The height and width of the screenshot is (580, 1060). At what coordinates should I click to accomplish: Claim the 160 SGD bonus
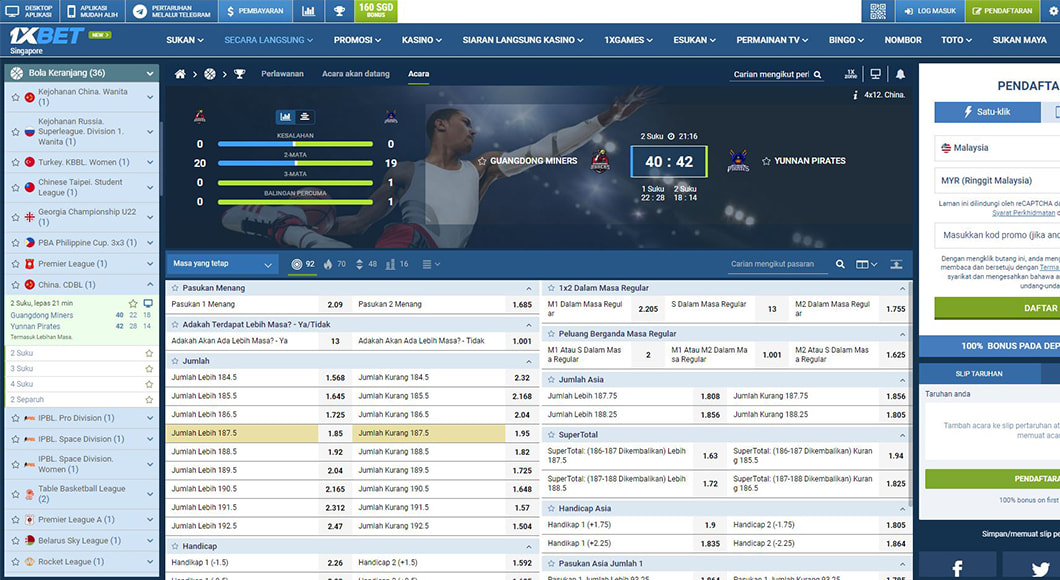tap(376, 11)
